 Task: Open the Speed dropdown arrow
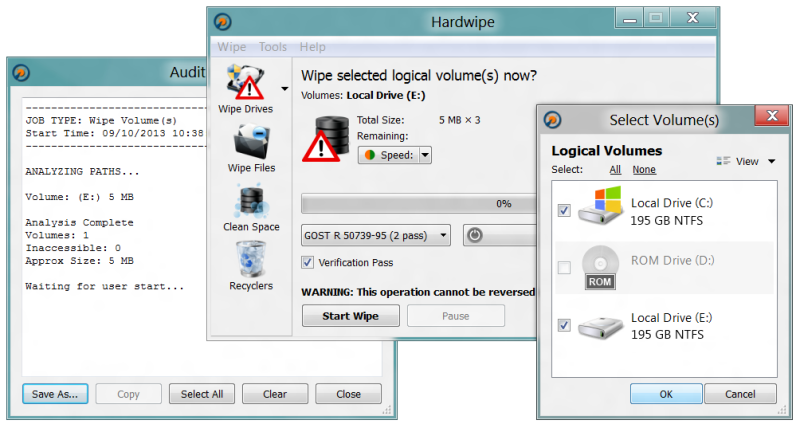click(x=425, y=155)
